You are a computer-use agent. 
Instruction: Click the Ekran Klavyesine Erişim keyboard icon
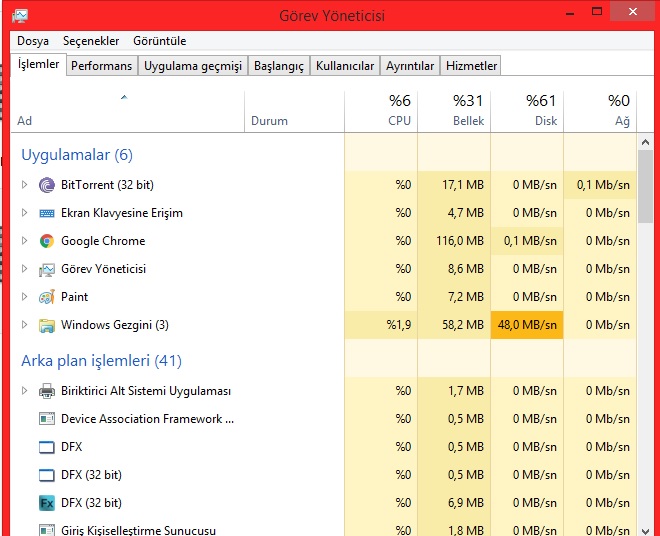[x=47, y=213]
